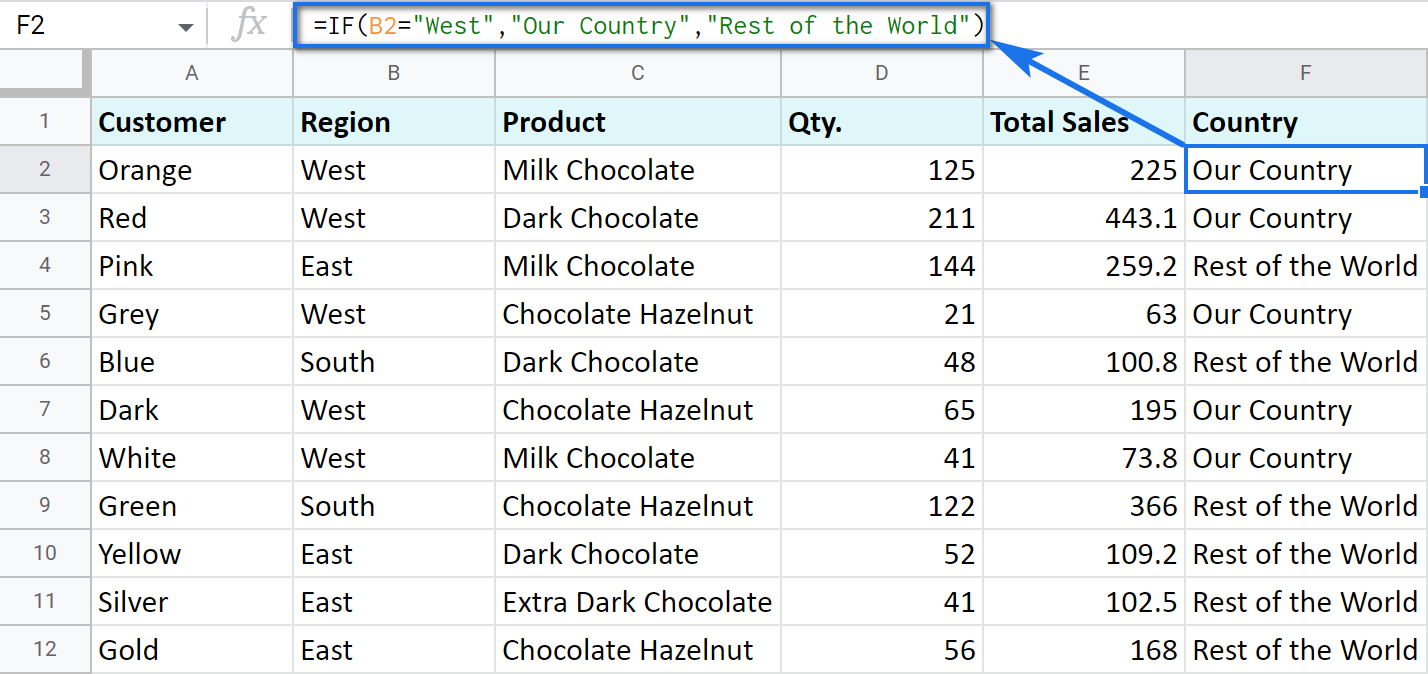Click the Product header cell

638,122
